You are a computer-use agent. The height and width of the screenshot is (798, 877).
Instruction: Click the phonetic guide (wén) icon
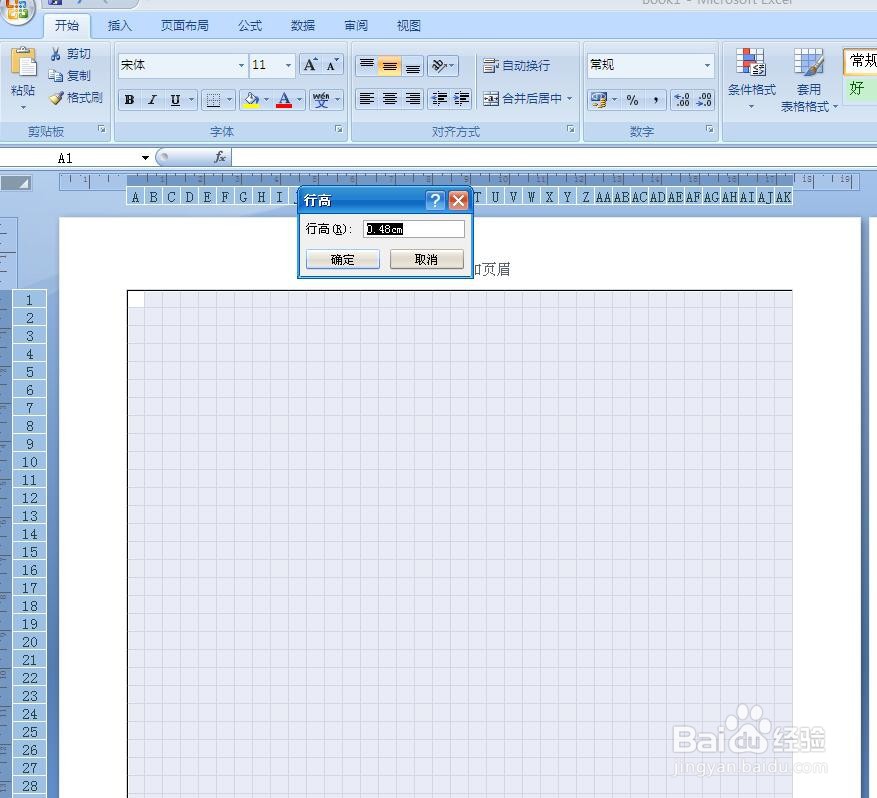pyautogui.click(x=321, y=100)
